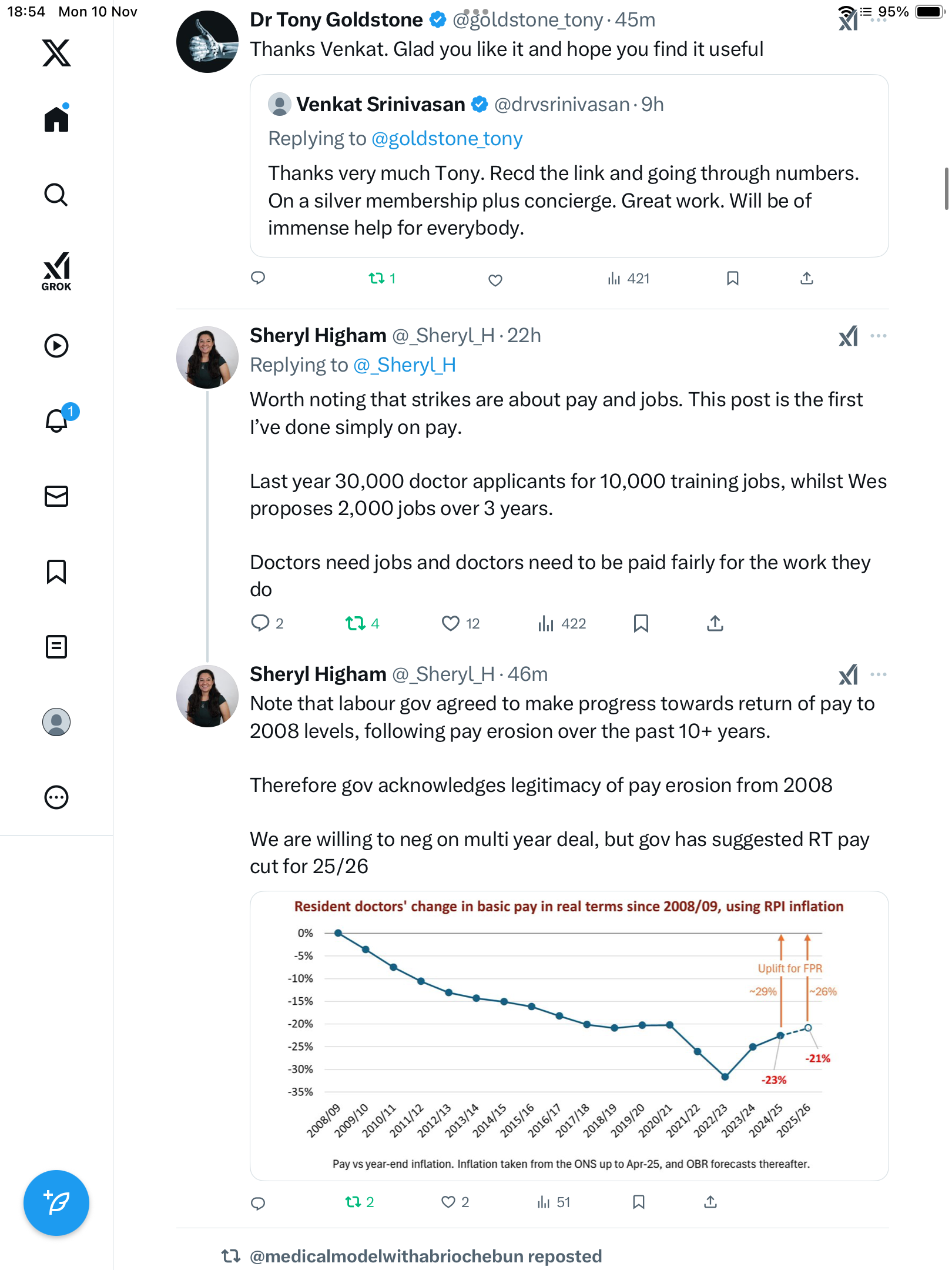The image size is (952, 1270).
Task: Like Sheryl Higham's 22h post with 12 likes
Action: click(451, 623)
